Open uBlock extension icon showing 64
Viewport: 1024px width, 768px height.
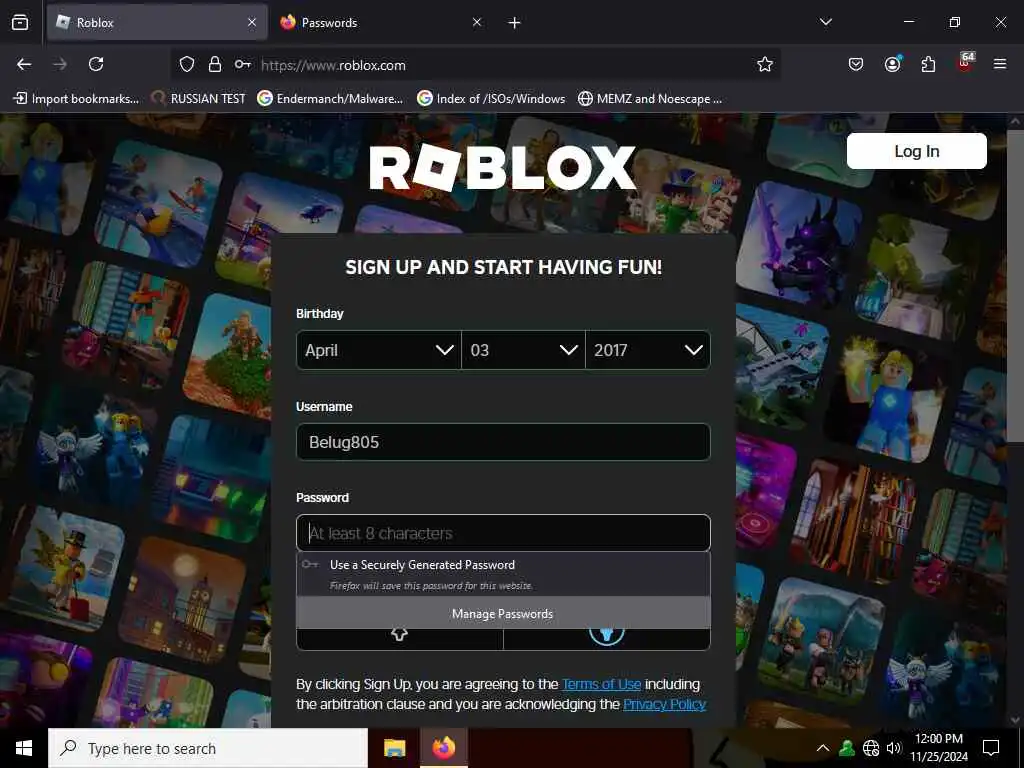[x=965, y=62]
